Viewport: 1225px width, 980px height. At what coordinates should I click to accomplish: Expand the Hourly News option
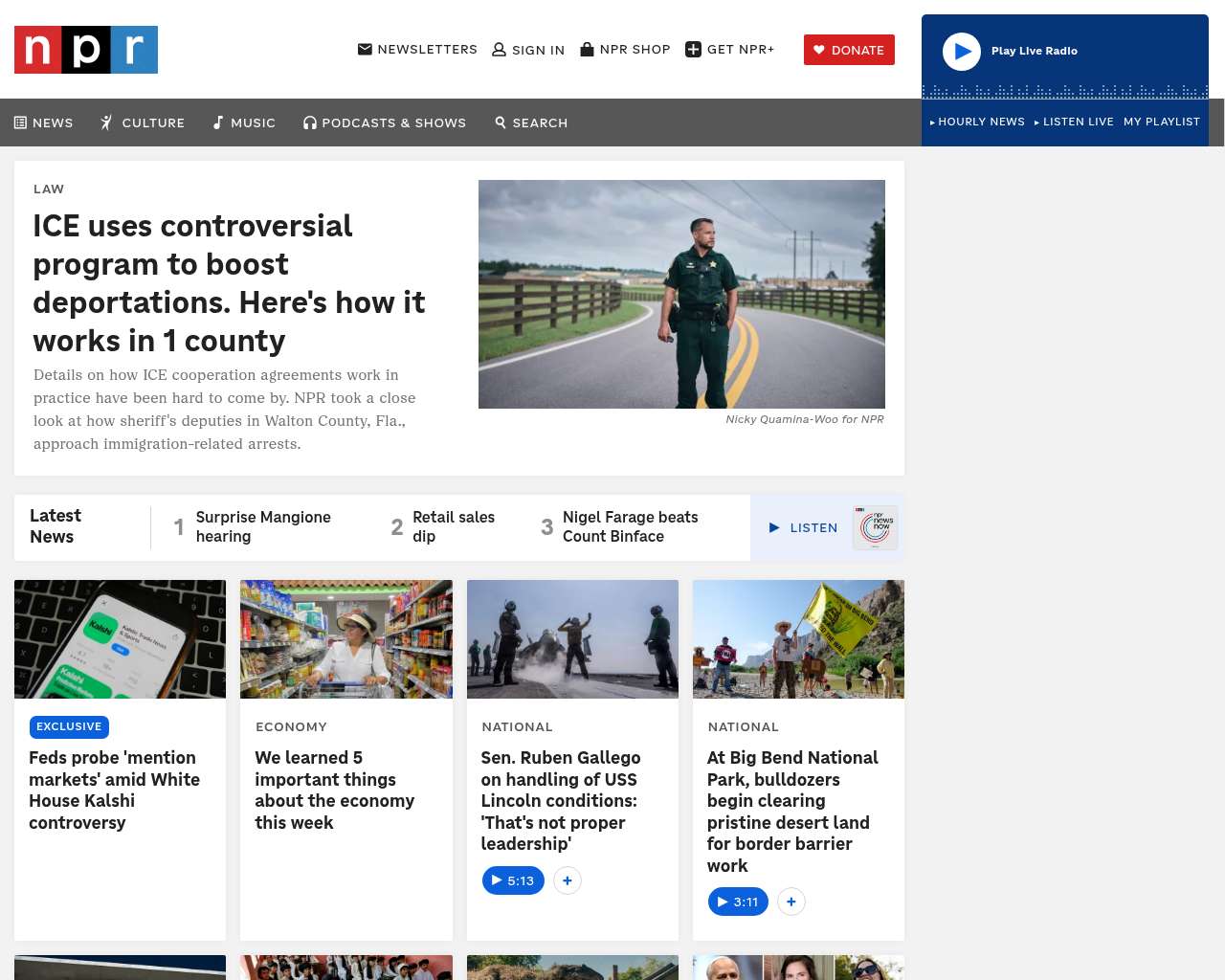click(977, 122)
